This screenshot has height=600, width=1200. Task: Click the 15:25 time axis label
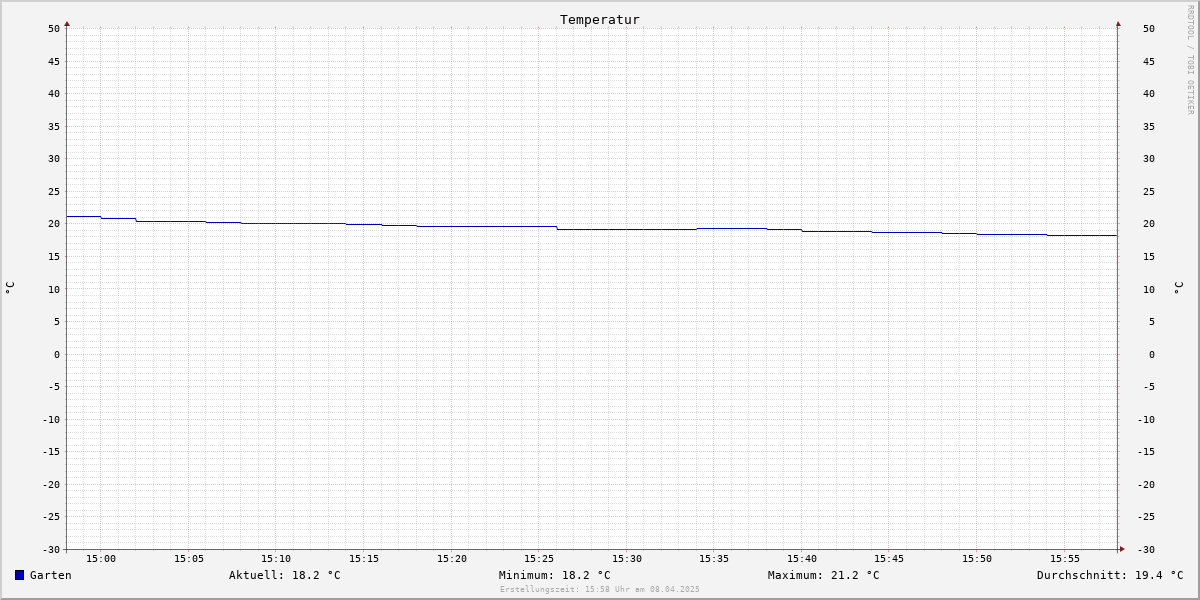tap(539, 559)
